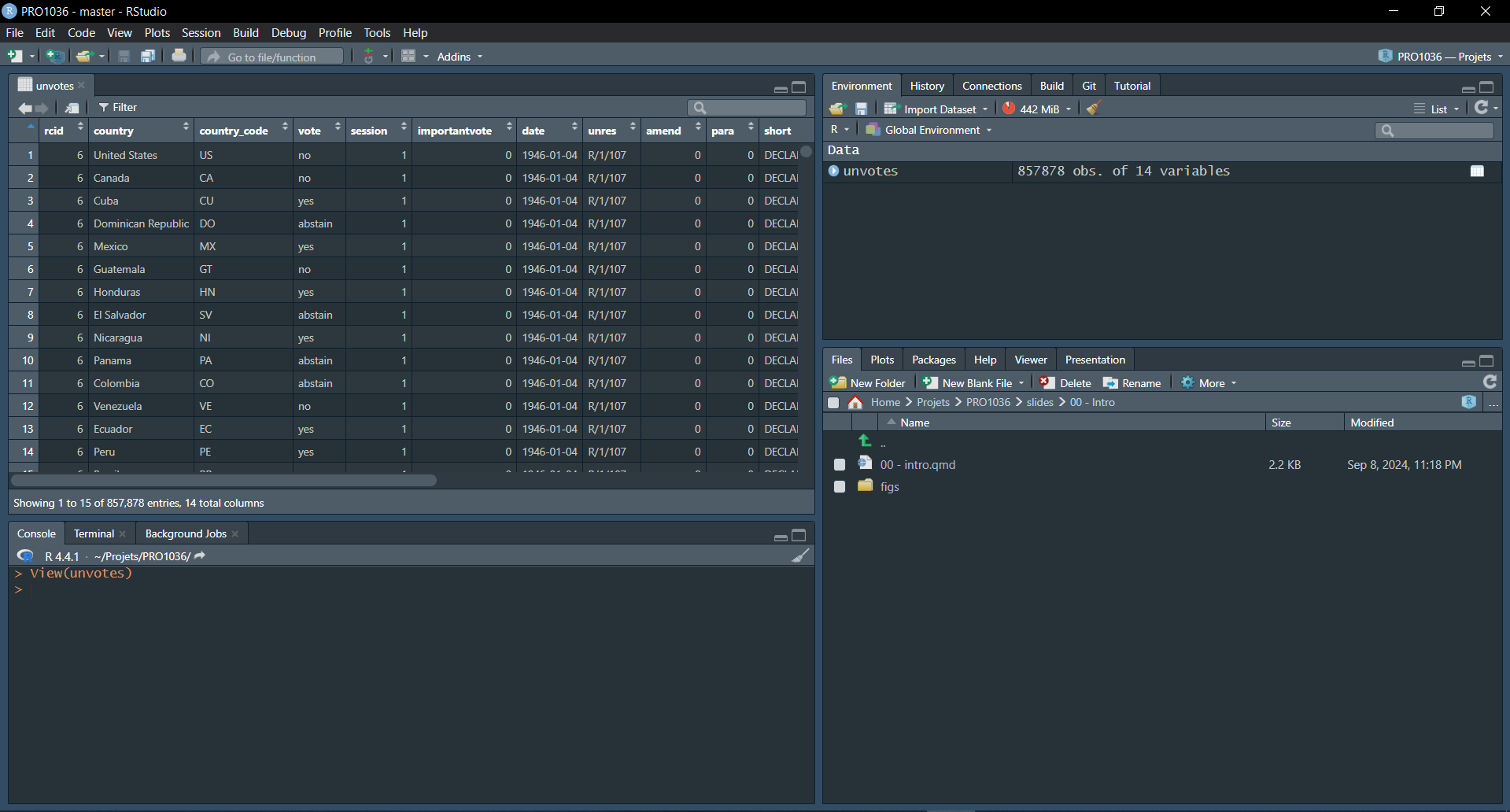This screenshot has height=812, width=1510.
Task: Tick the checkbox for figs folder
Action: (840, 487)
